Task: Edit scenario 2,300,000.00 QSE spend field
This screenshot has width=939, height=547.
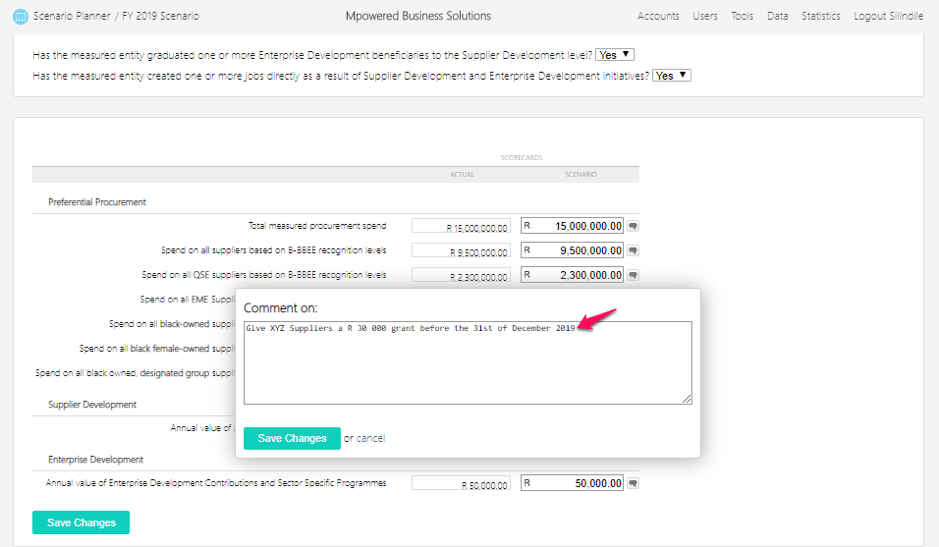Action: pyautogui.click(x=572, y=275)
